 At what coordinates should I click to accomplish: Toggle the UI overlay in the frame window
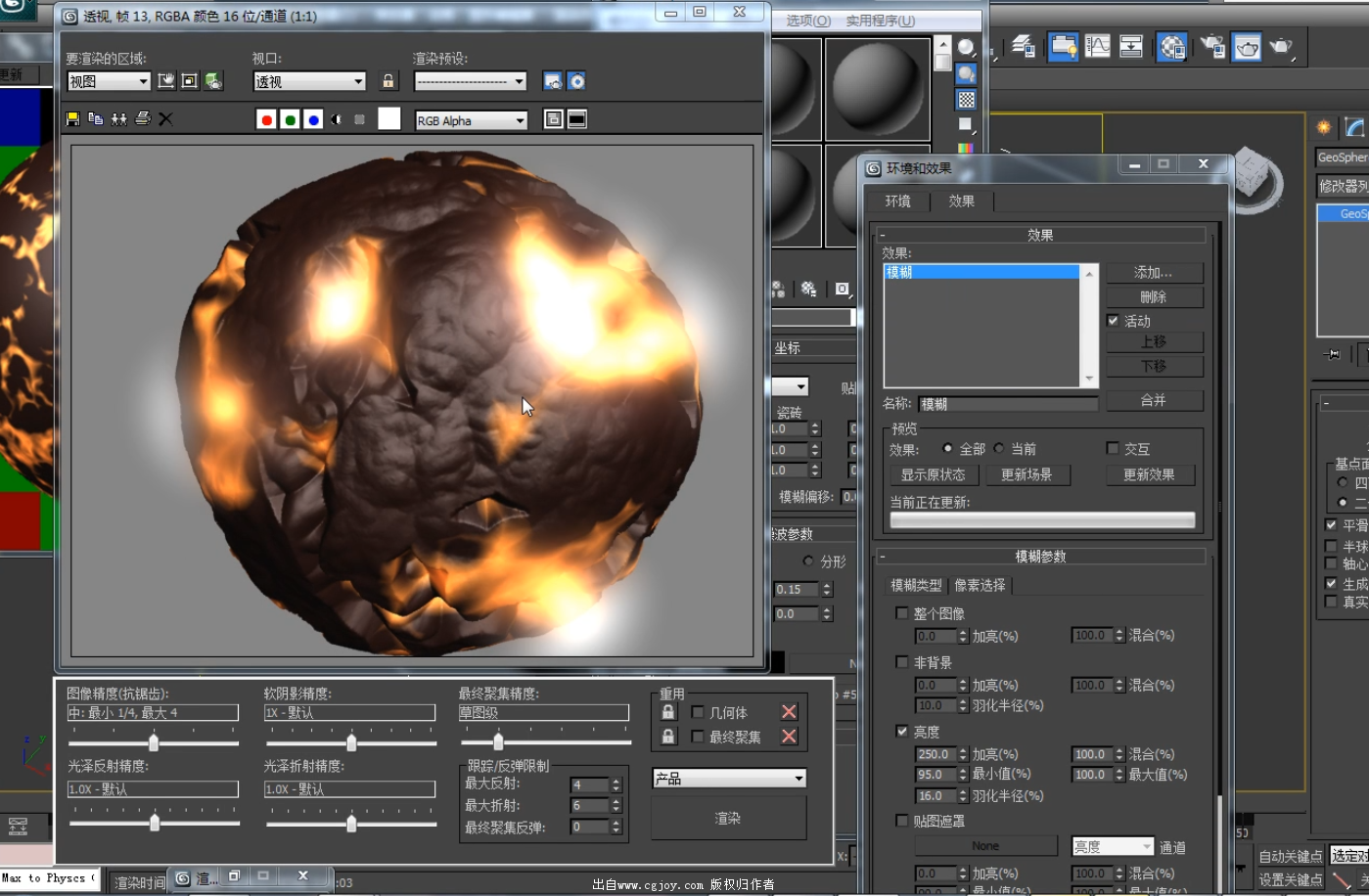tap(554, 119)
